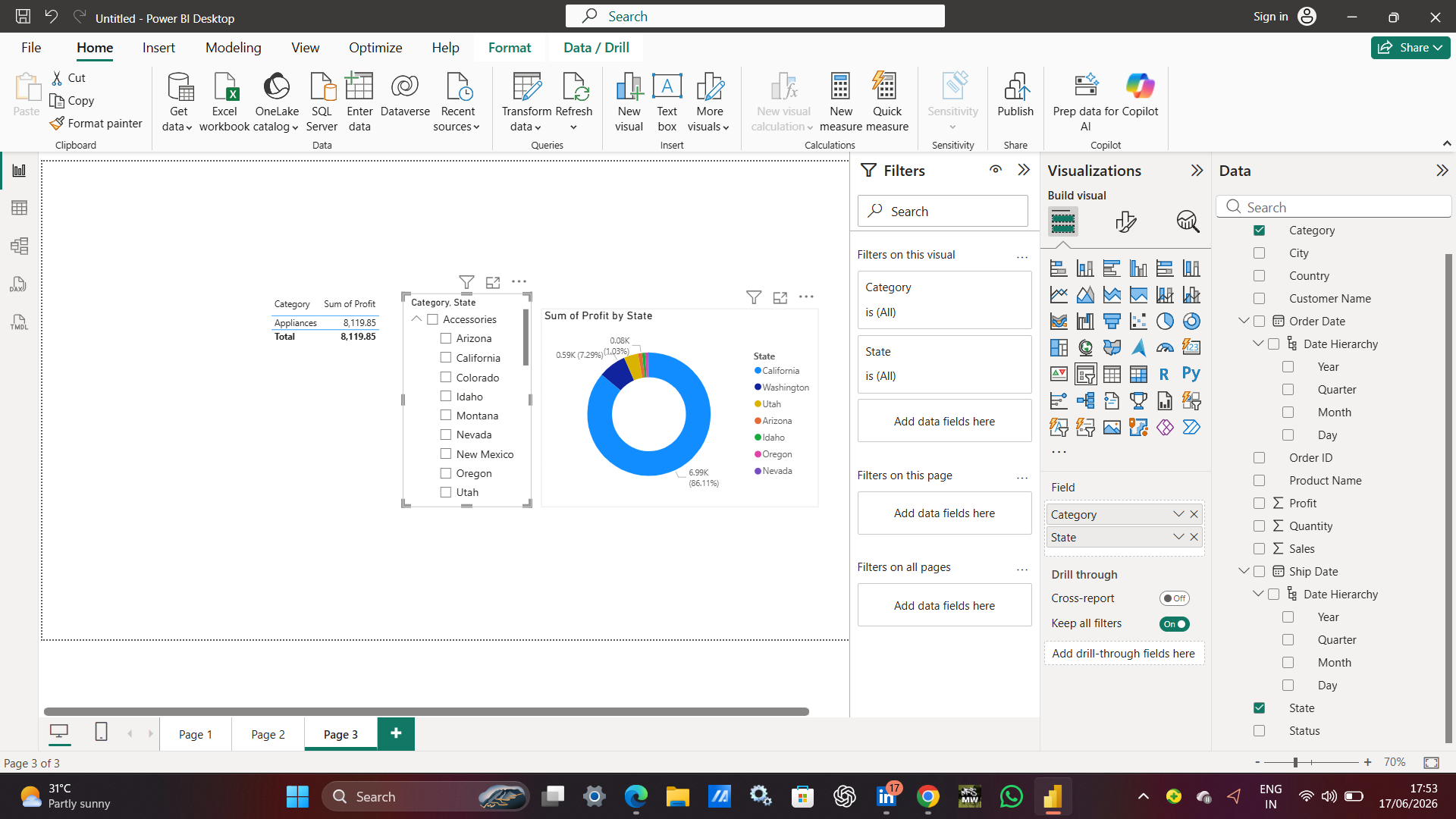Select the Decomposition tree visual
Image resolution: width=1456 pixels, height=819 pixels.
tap(1085, 400)
